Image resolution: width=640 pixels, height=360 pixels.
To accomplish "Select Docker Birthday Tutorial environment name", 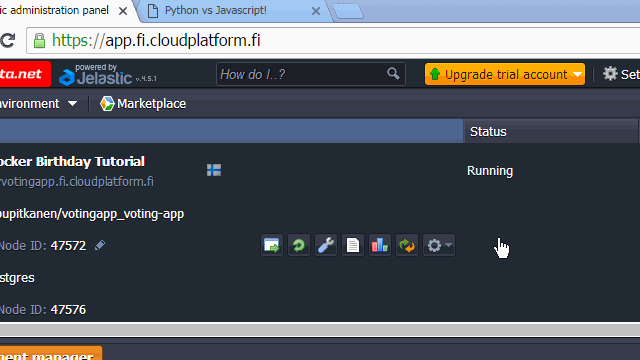I will coord(72,161).
